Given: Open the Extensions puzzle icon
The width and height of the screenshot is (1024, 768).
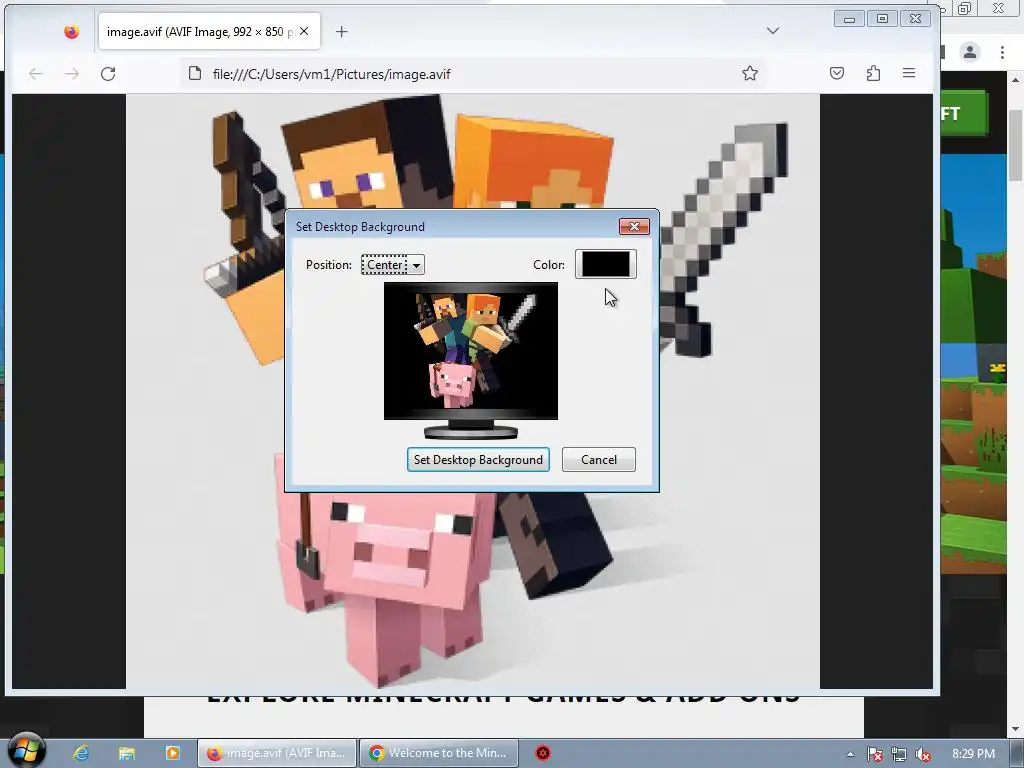Looking at the screenshot, I should [x=873, y=73].
